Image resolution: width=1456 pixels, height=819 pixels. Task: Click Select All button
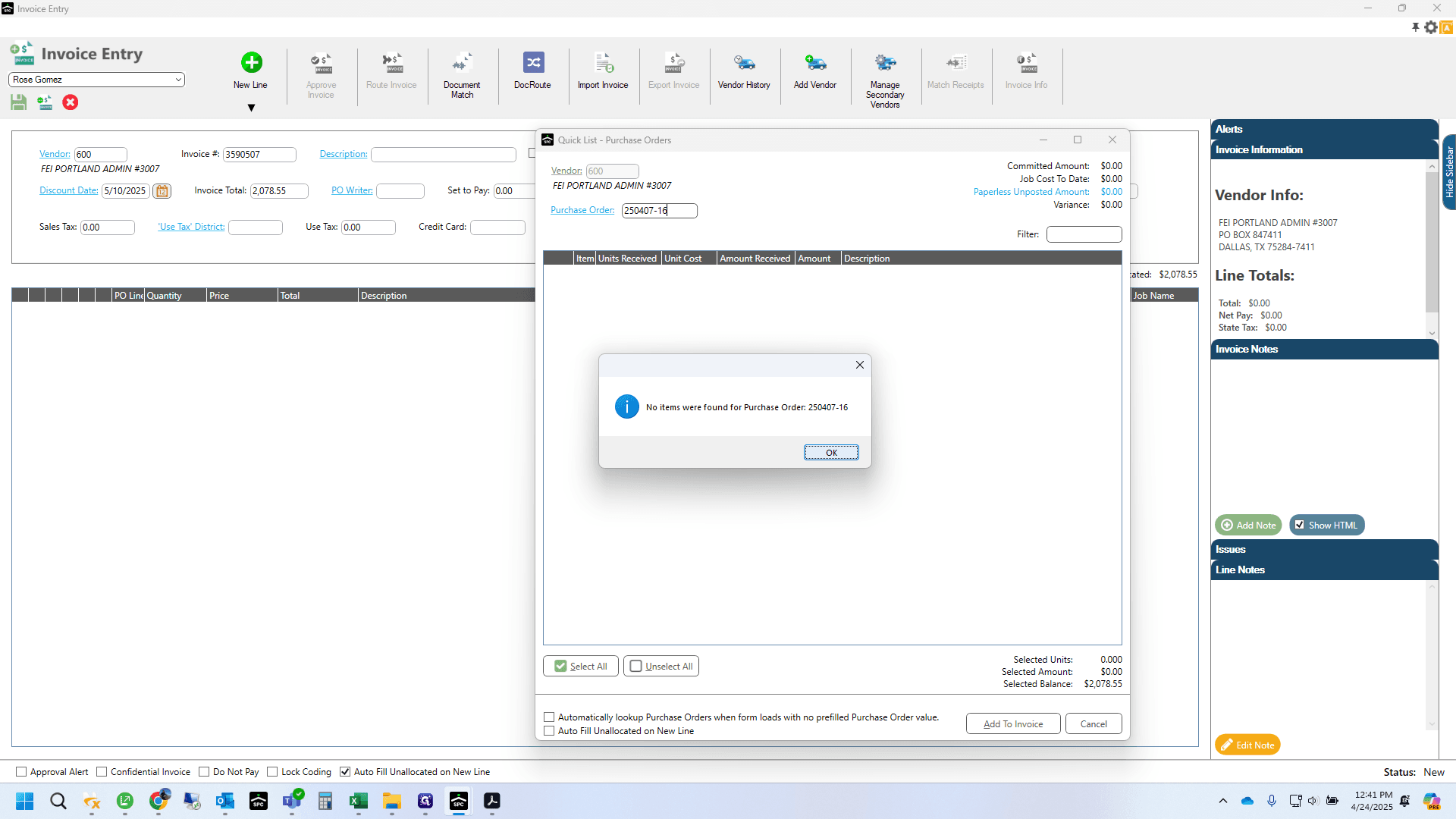[581, 666]
